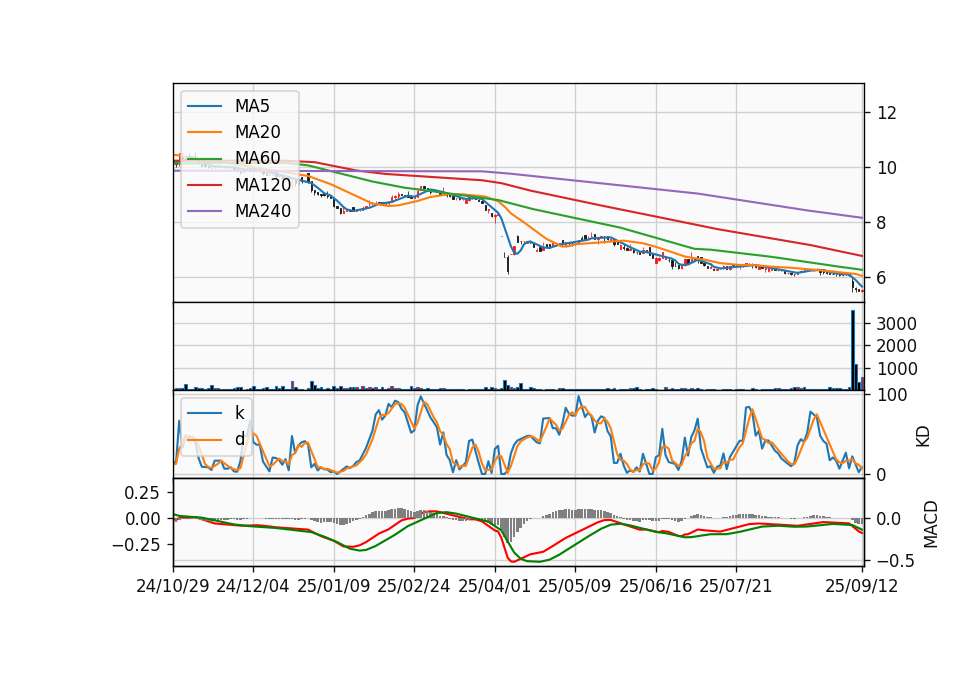
Task: Click the orange MA20 legend line swatch
Action: tap(204, 132)
